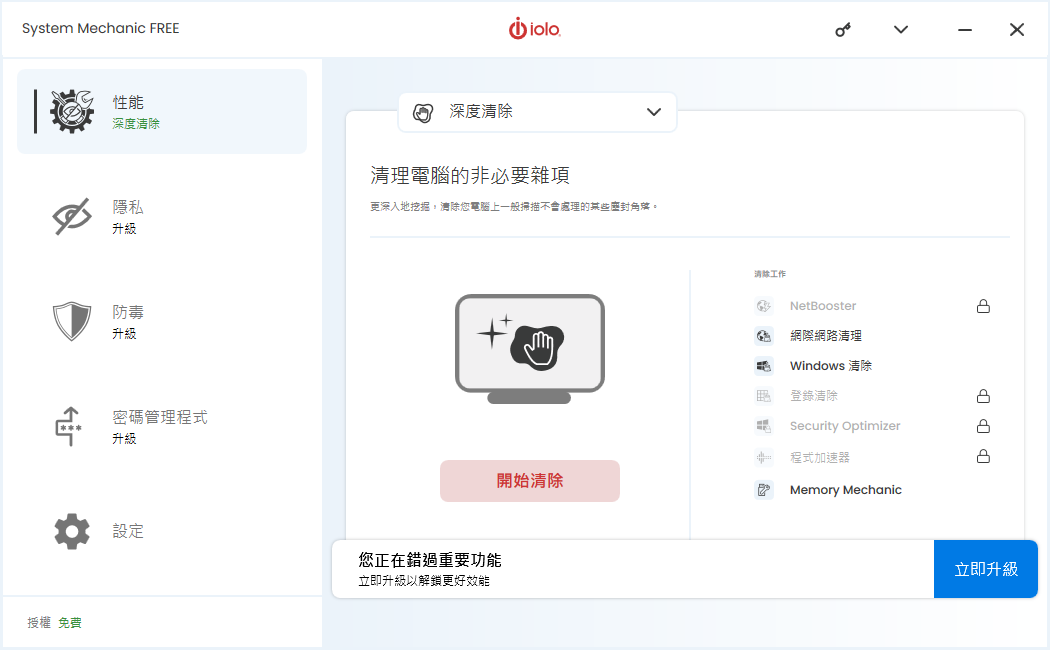Screen dimensions: 1050x650
Task: Click the key activation icon in title bar
Action: click(x=843, y=30)
